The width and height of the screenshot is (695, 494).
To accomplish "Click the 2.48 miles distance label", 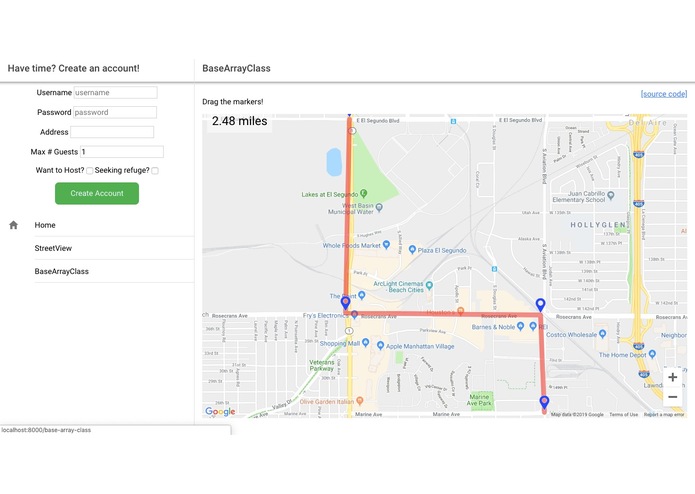I will (x=239, y=121).
